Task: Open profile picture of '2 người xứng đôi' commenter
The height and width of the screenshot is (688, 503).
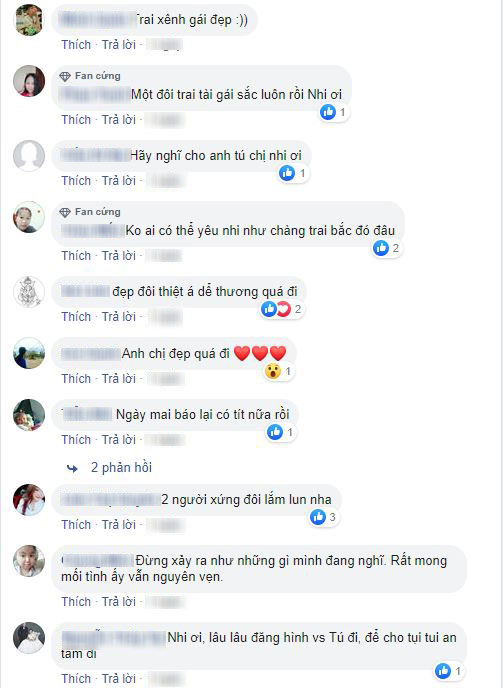Action: point(29,500)
